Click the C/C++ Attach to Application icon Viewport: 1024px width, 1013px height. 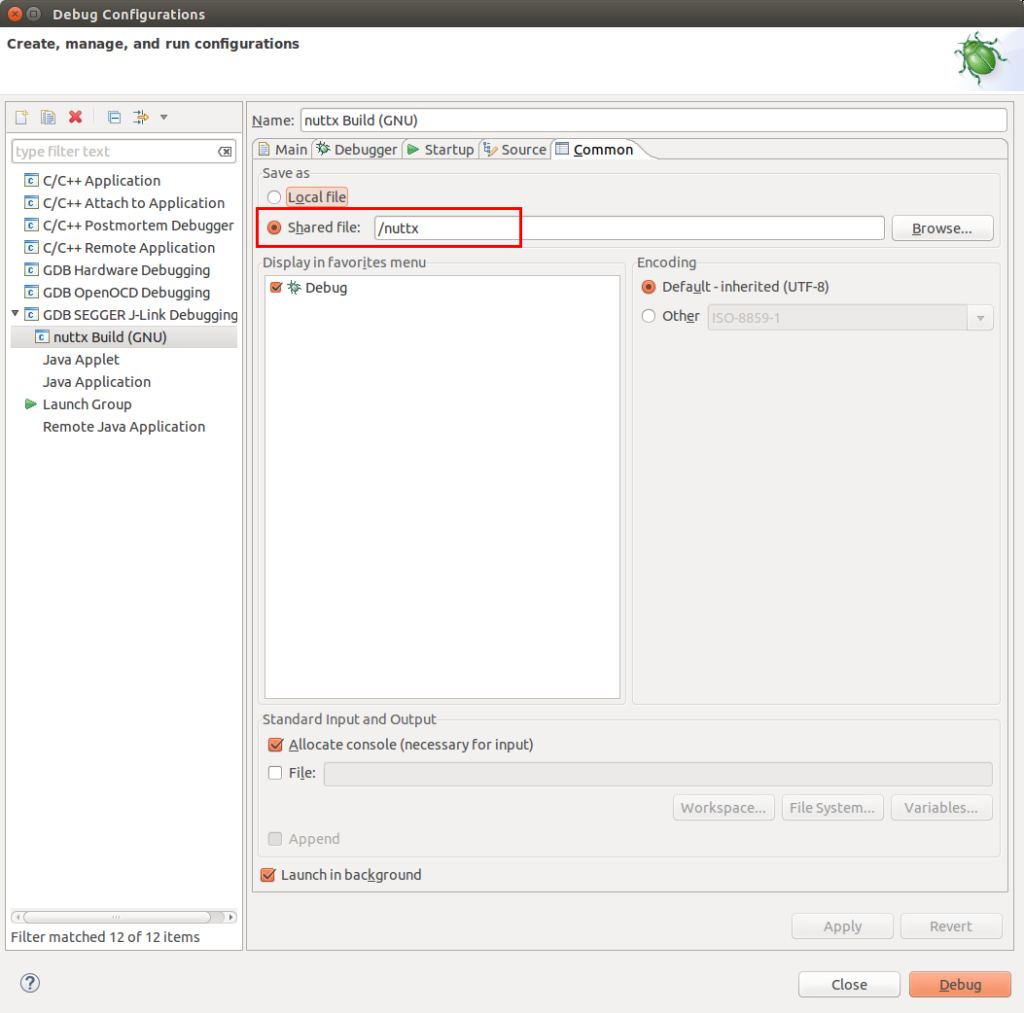tap(31, 202)
